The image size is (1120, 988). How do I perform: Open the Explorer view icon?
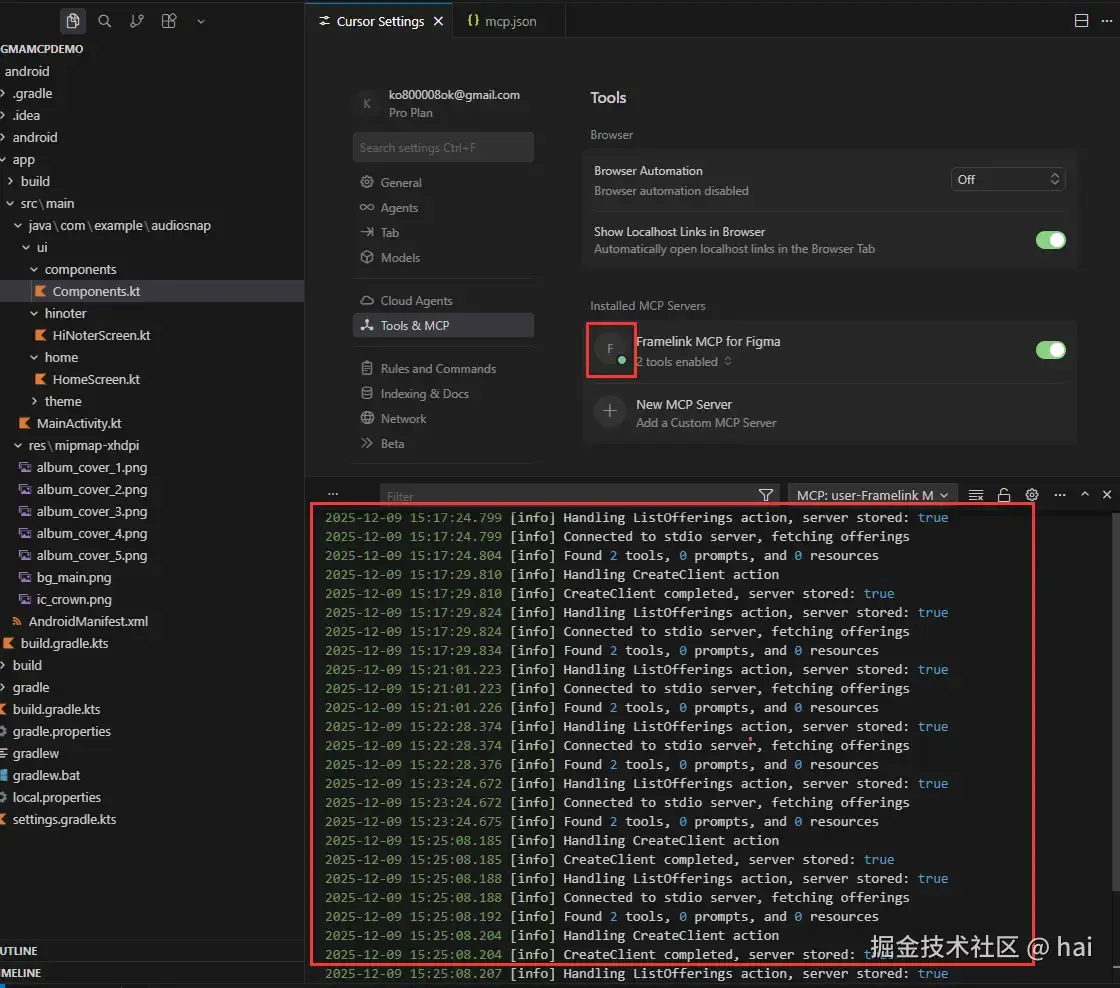(x=72, y=21)
